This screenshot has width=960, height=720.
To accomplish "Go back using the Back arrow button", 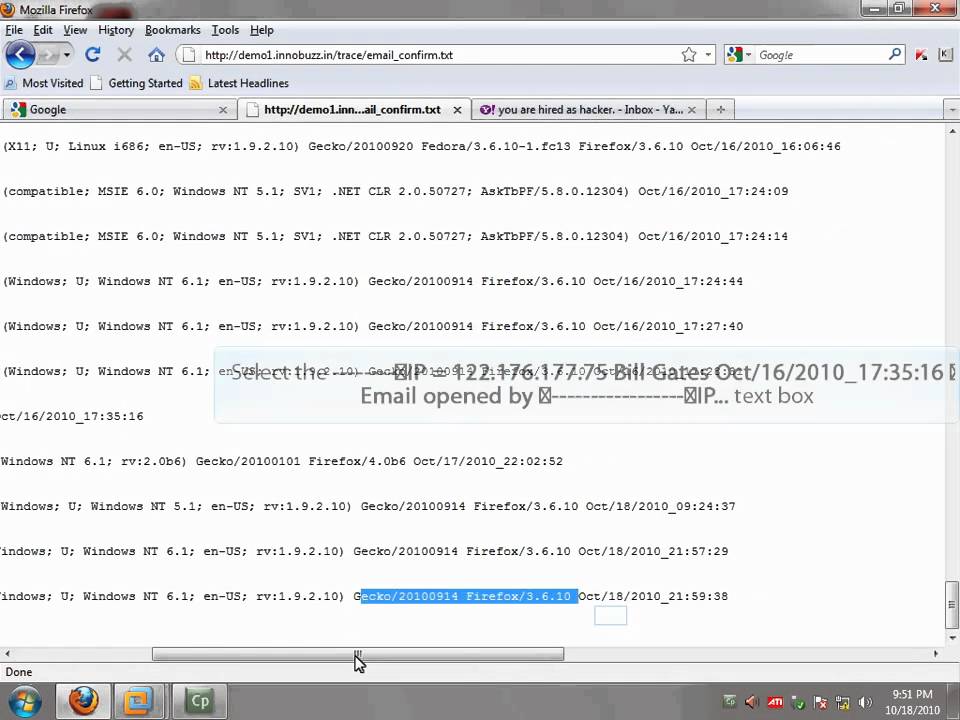I will (20, 54).
